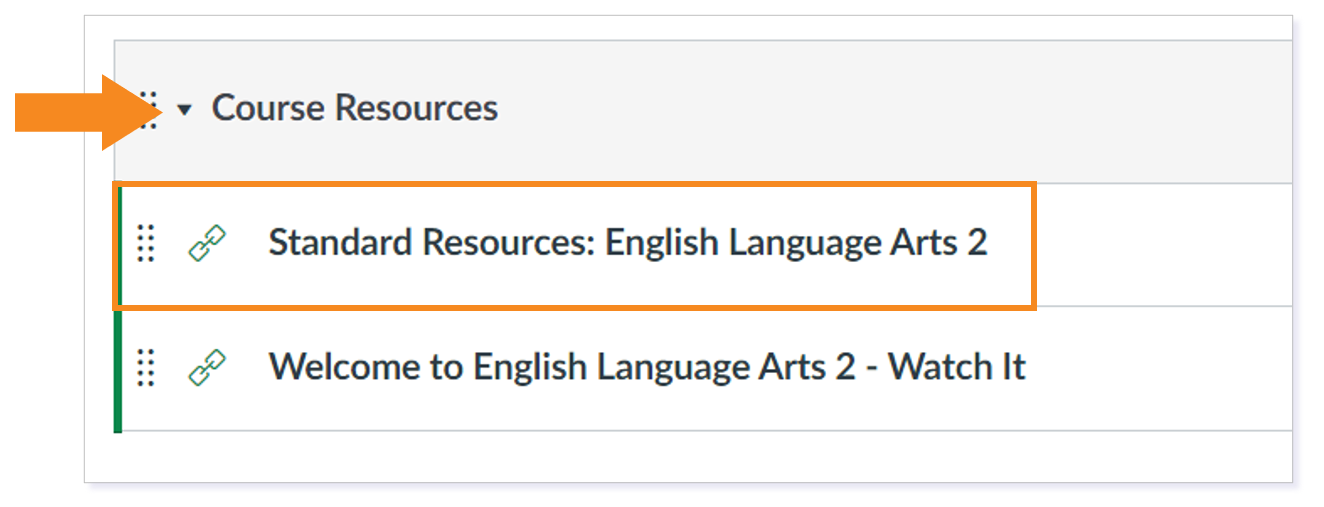Click drag handle beside Standard Resources item
The width and height of the screenshot is (1324, 507).
click(x=146, y=243)
